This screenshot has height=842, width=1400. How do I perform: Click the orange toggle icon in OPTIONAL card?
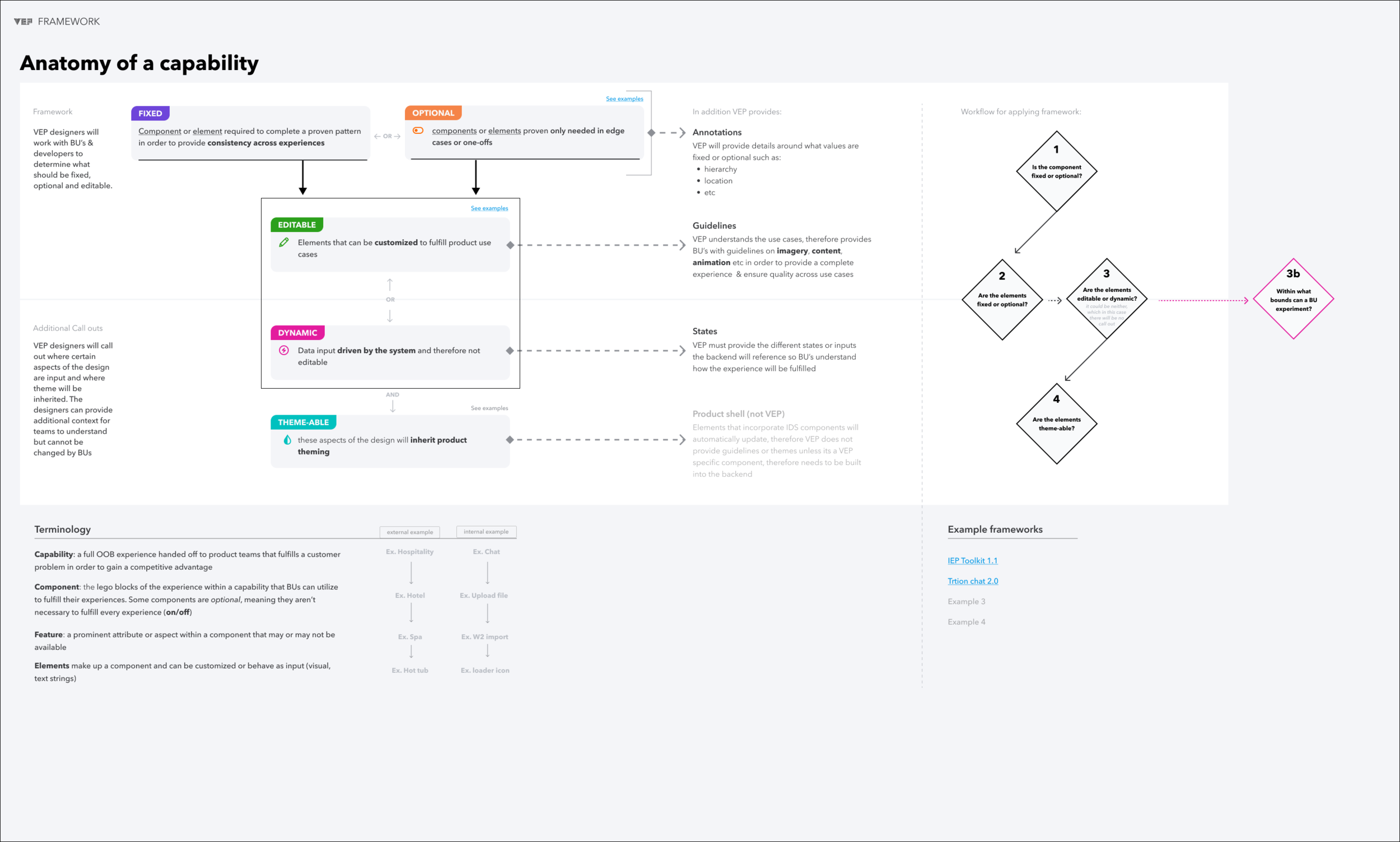click(418, 131)
